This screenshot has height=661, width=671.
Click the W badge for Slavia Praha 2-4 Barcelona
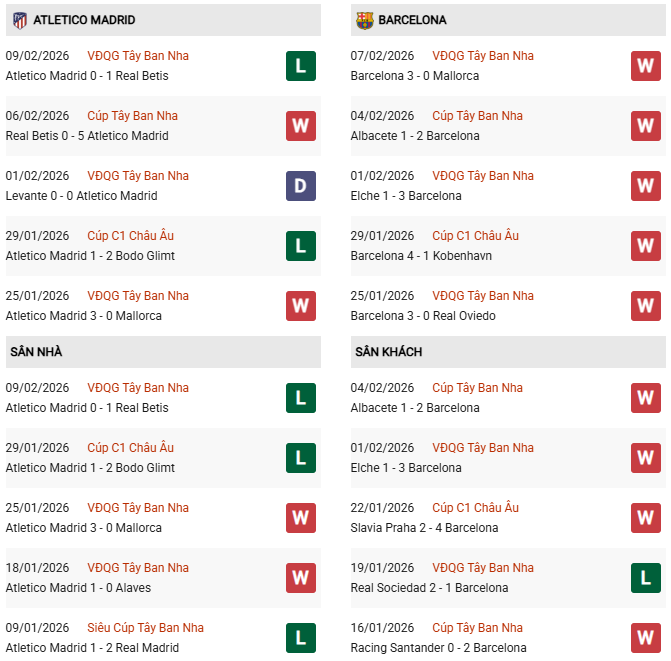point(645,518)
